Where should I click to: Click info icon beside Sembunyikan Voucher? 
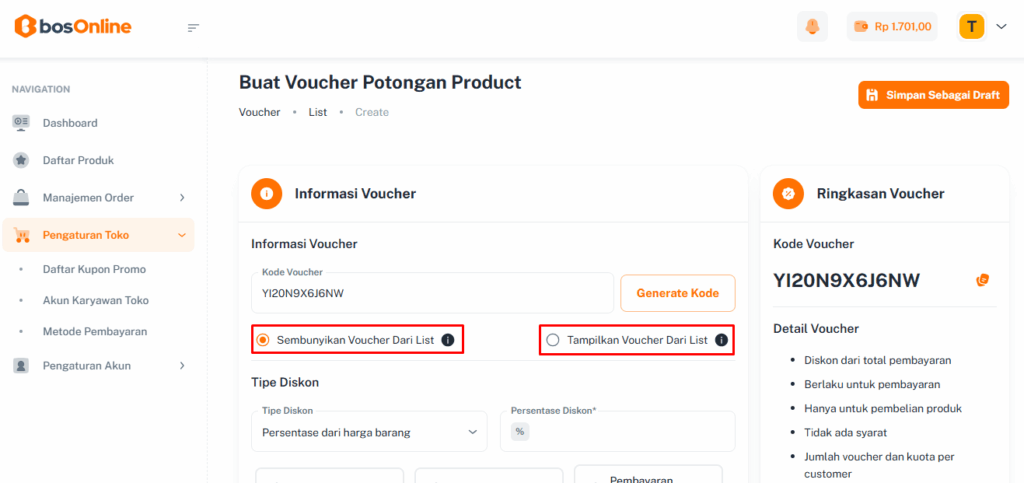tap(448, 340)
